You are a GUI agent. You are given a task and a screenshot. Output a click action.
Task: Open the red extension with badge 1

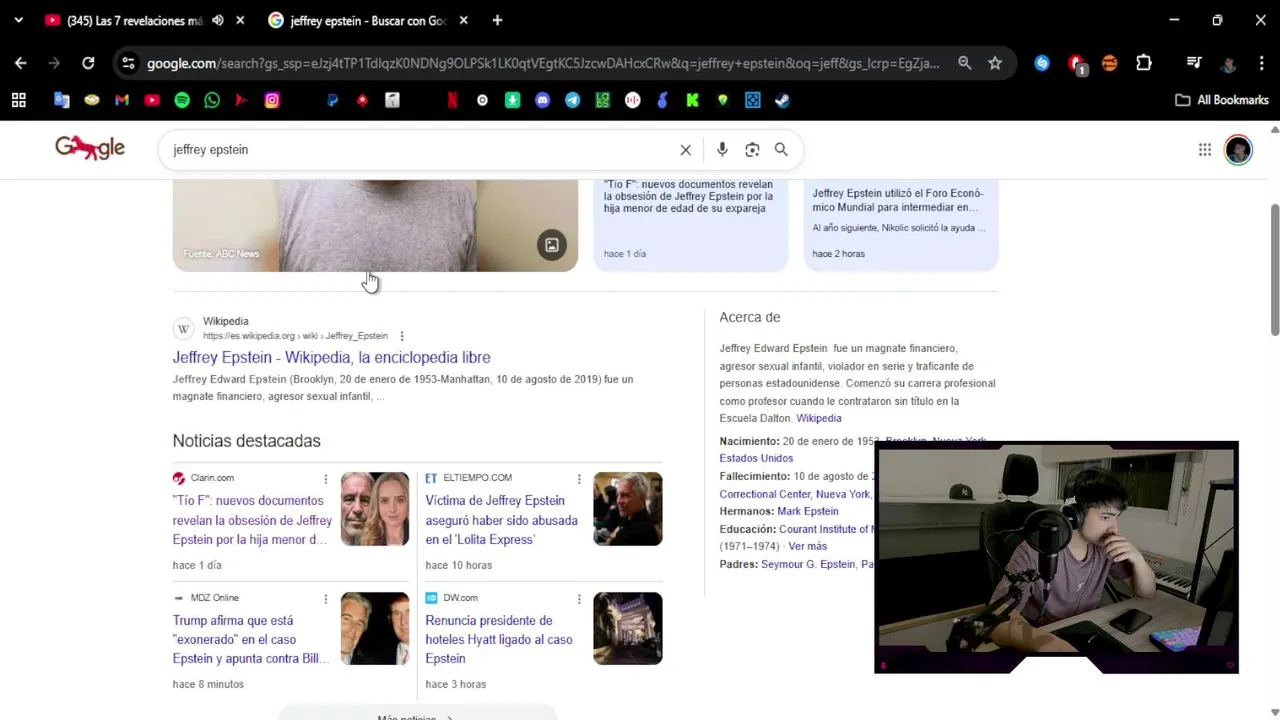click(x=1076, y=64)
